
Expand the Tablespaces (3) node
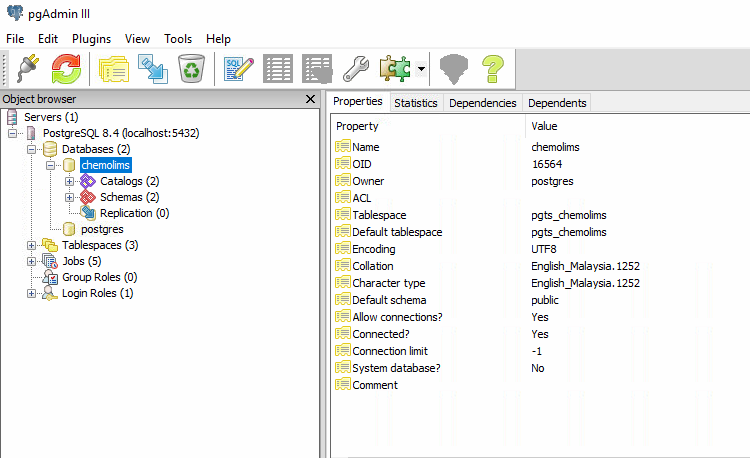[32, 245]
